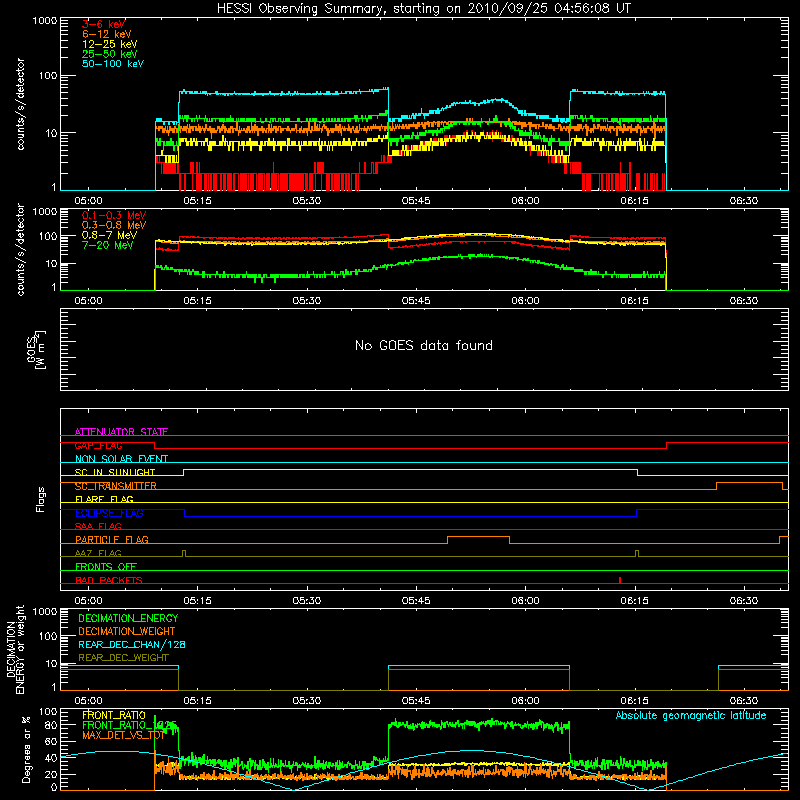
Task: Click 06:15 tick label under decimation panel
Action: click(x=634, y=701)
